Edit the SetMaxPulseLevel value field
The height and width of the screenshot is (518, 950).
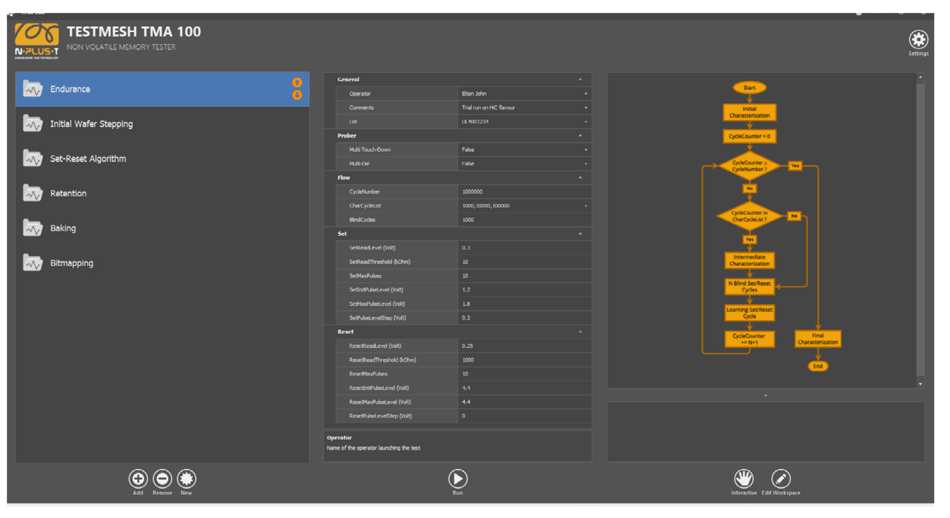(x=524, y=304)
